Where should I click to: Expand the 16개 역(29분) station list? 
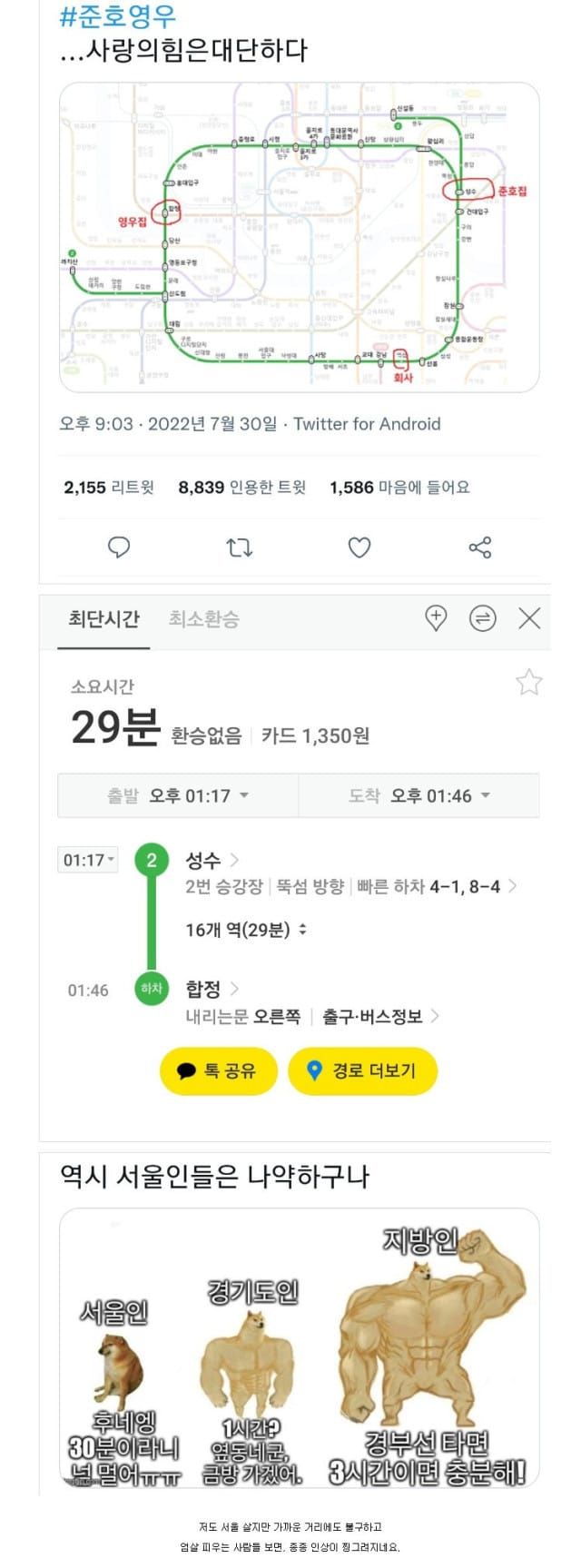(x=246, y=930)
